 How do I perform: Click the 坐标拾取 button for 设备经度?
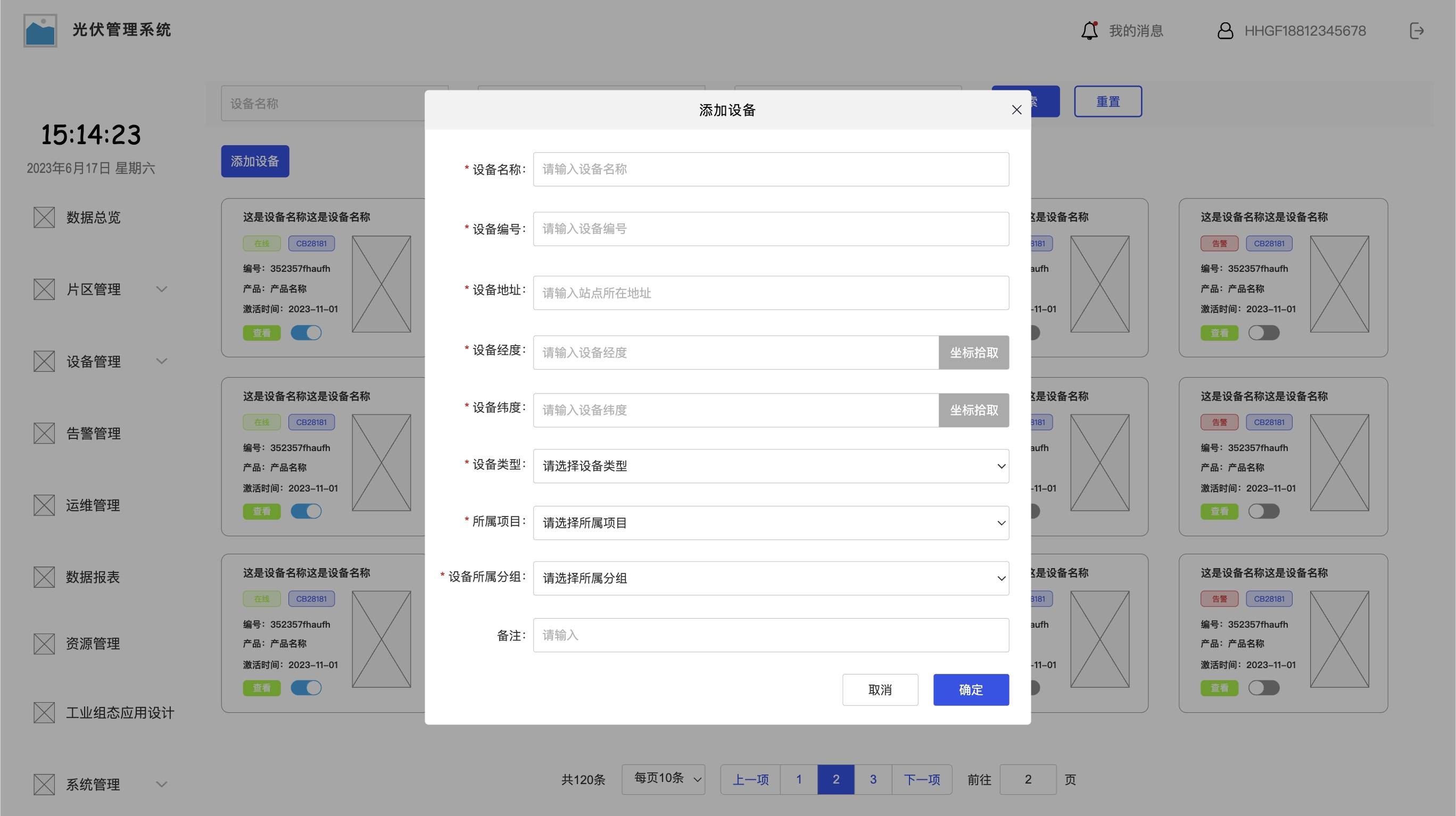(x=973, y=352)
